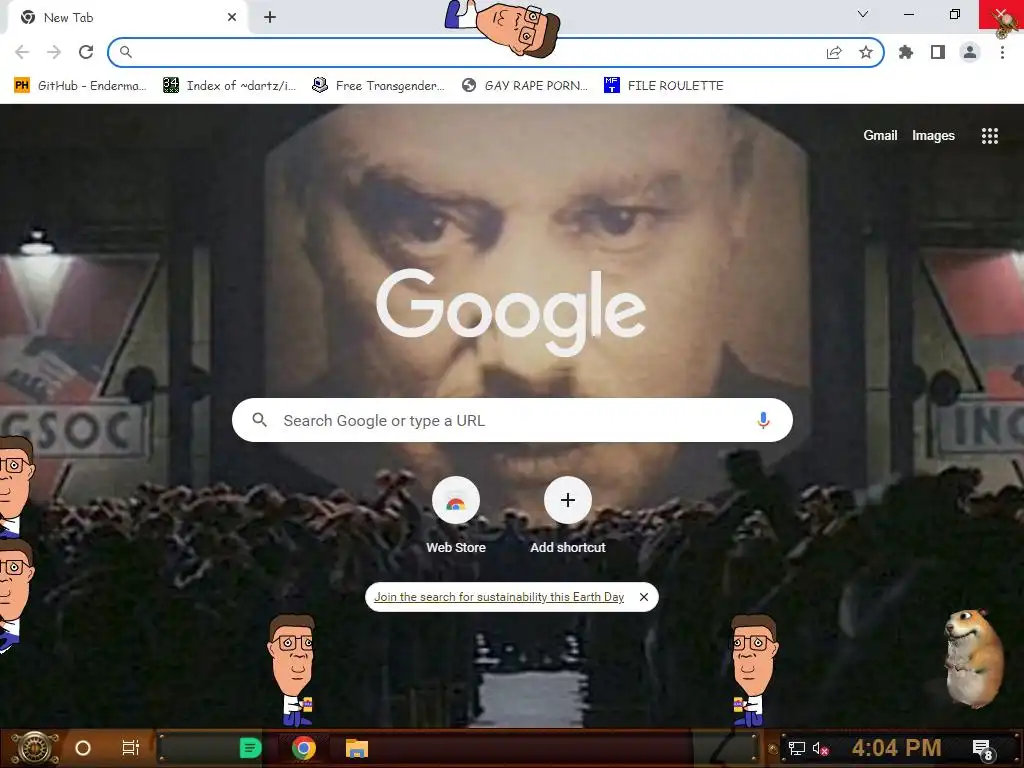Start voice search with the microphone
Screen dimensions: 1024x768
point(763,420)
